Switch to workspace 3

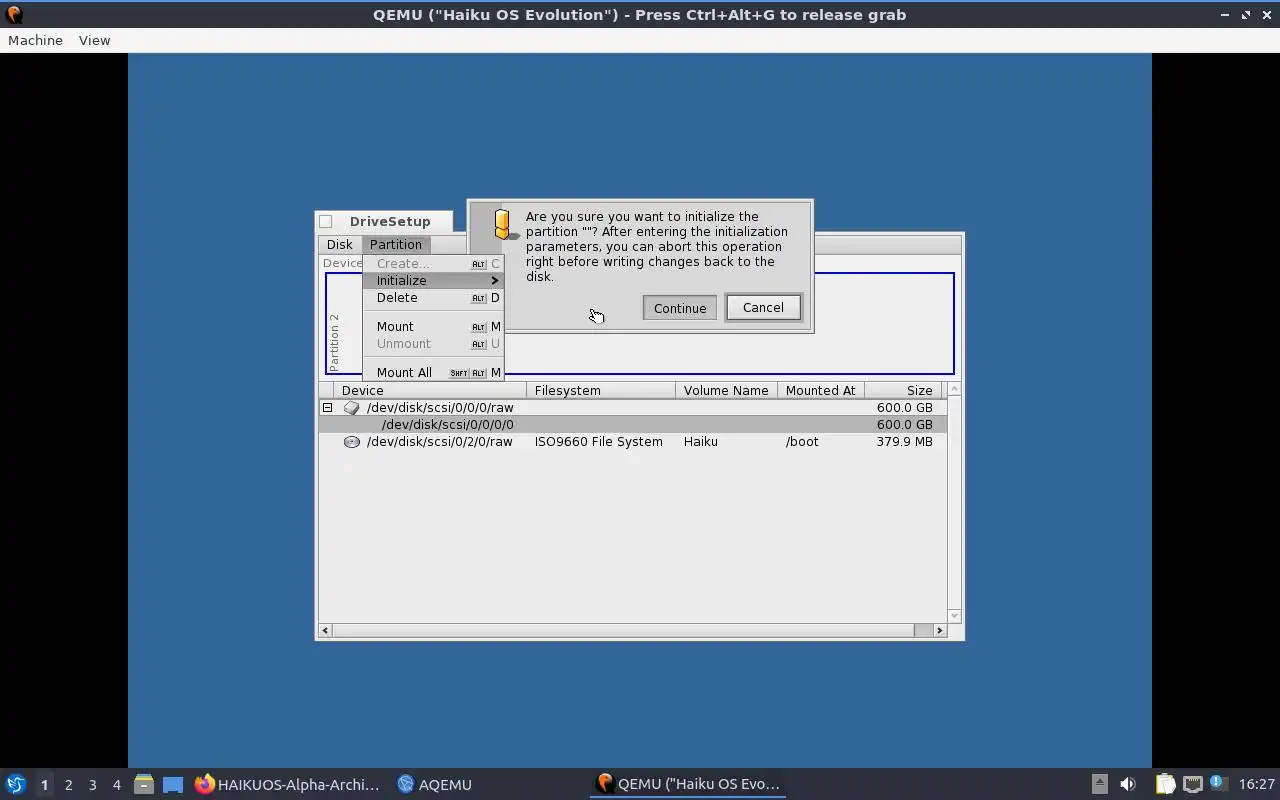pyautogui.click(x=92, y=785)
